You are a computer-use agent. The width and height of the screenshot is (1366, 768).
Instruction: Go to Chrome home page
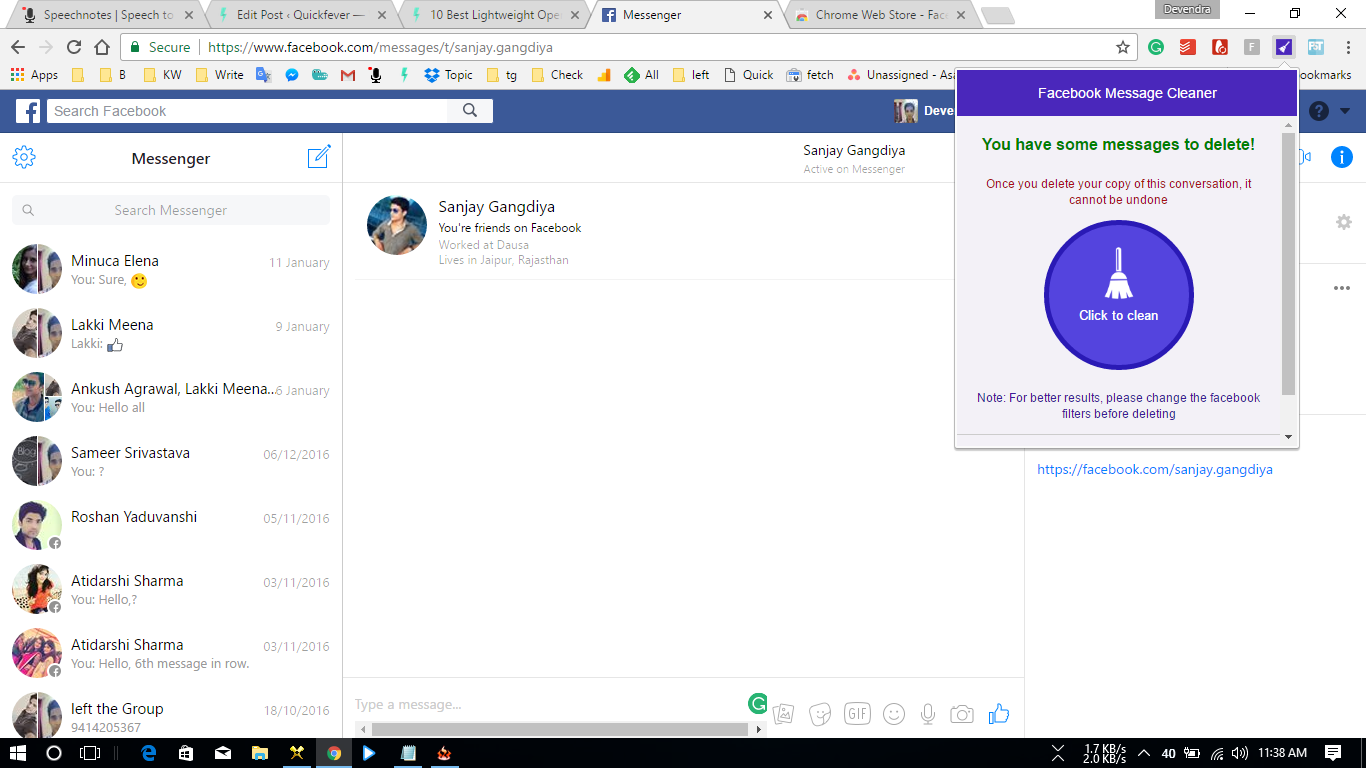pos(101,47)
